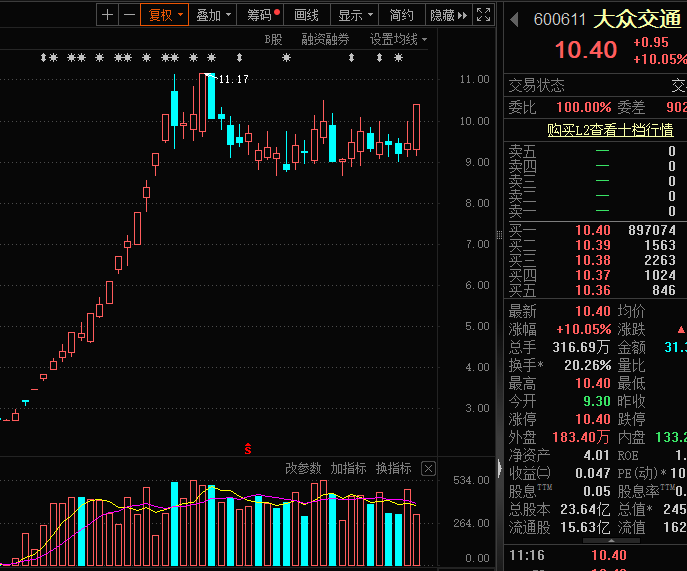Toggle fullscreen chart icon

pyautogui.click(x=484, y=15)
